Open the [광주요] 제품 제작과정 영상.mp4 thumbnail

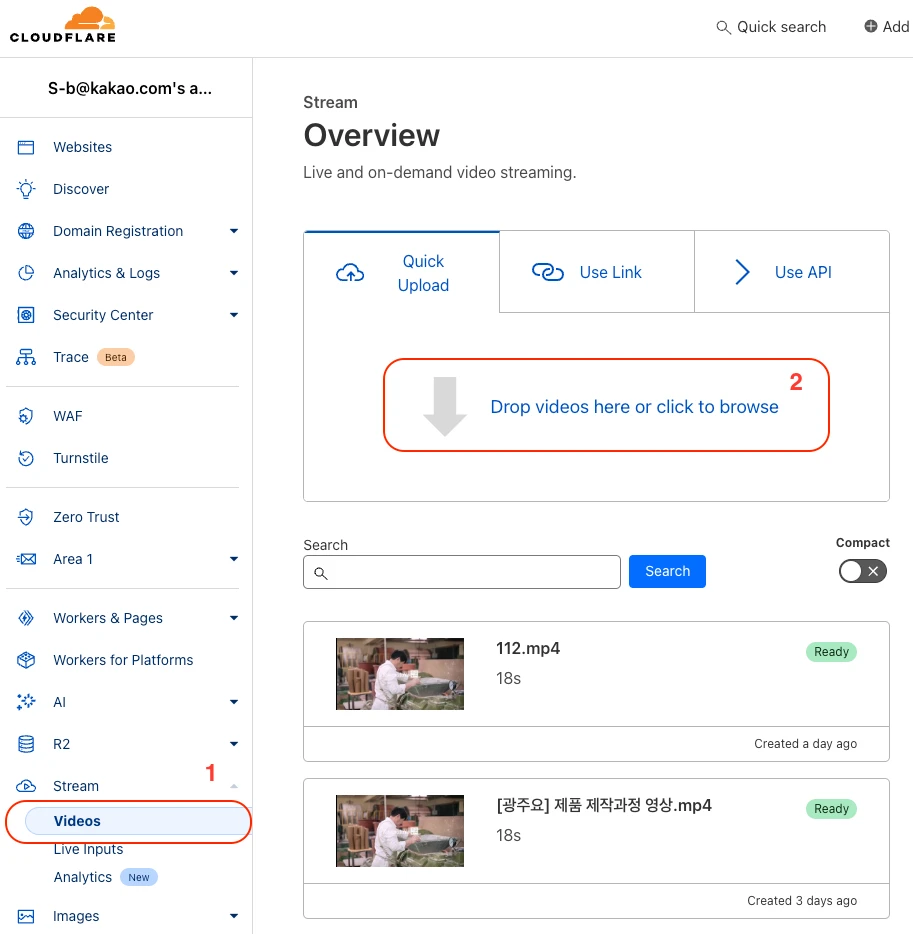coord(400,831)
